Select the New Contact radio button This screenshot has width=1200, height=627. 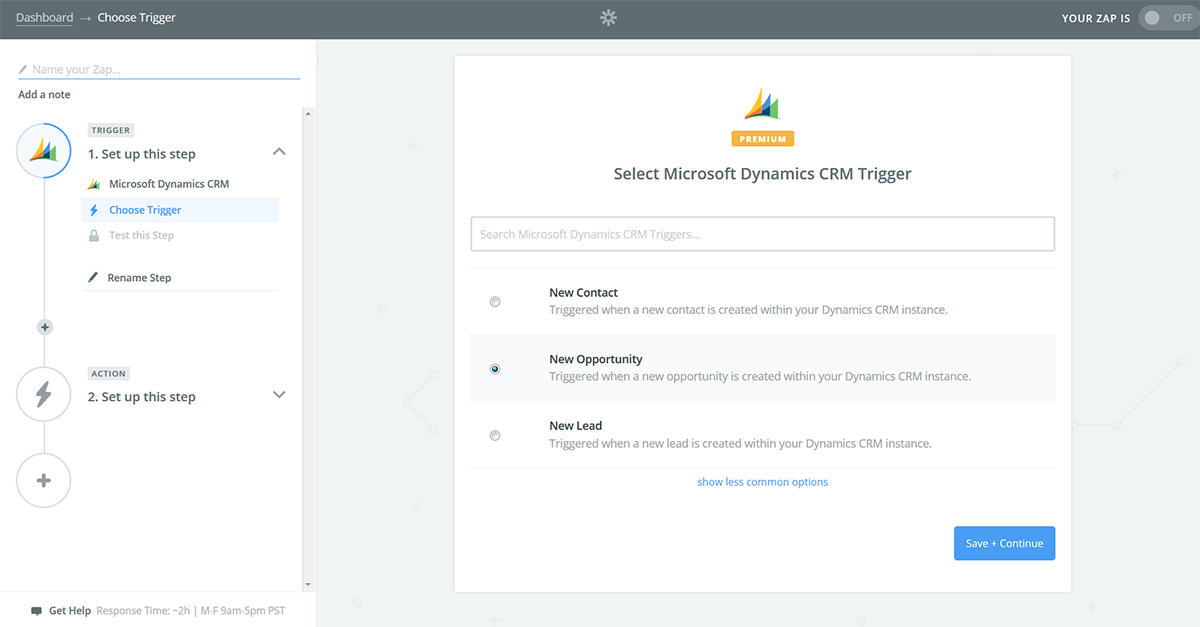click(495, 302)
